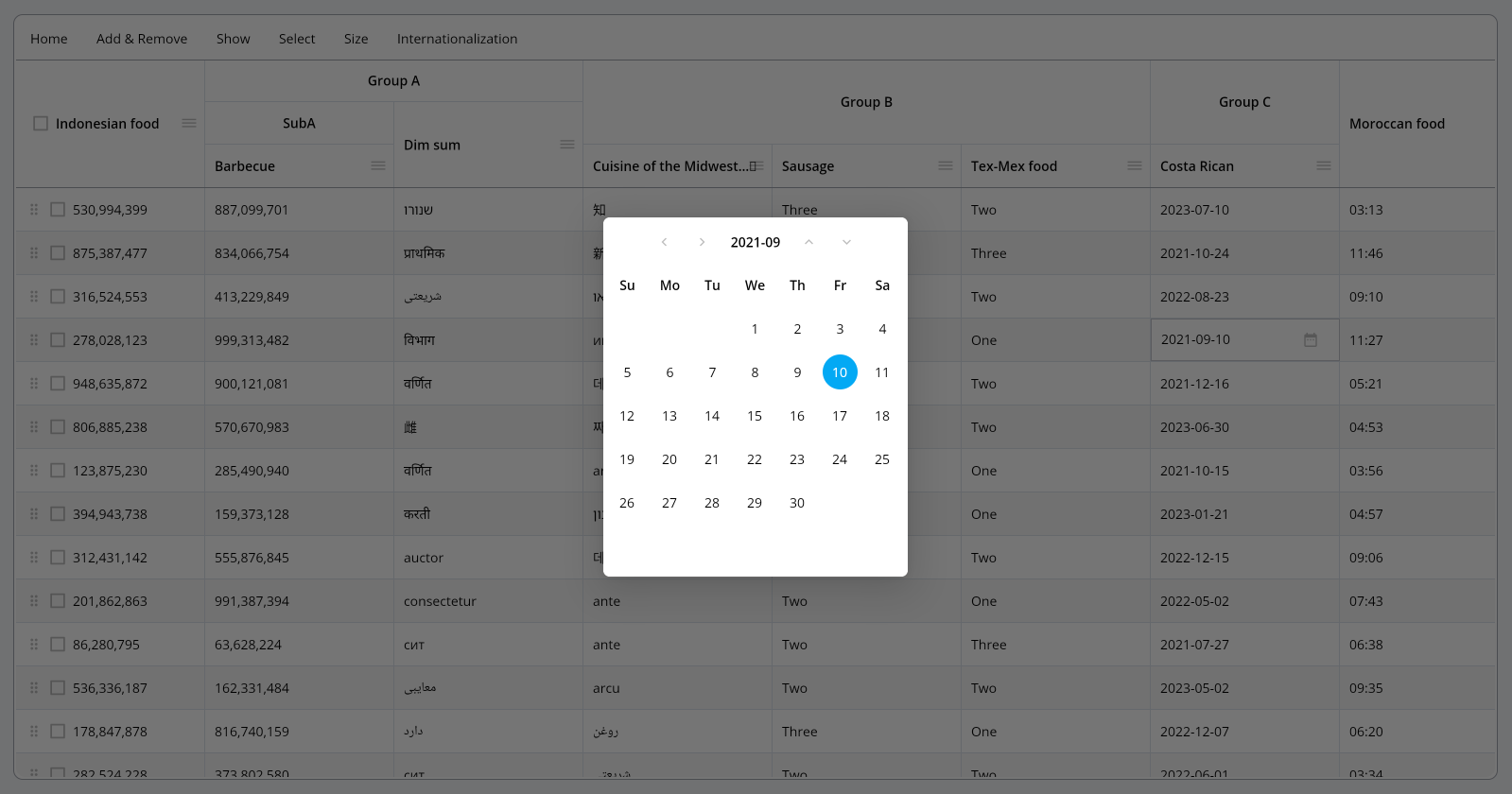Step year up with calendar up chevron

808,243
